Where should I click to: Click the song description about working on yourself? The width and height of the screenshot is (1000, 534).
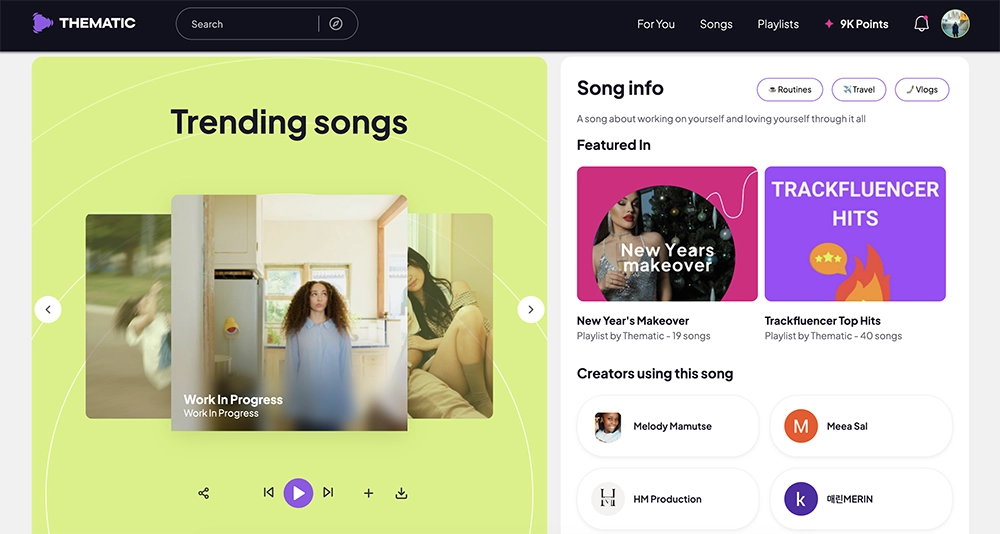pyautogui.click(x=721, y=119)
